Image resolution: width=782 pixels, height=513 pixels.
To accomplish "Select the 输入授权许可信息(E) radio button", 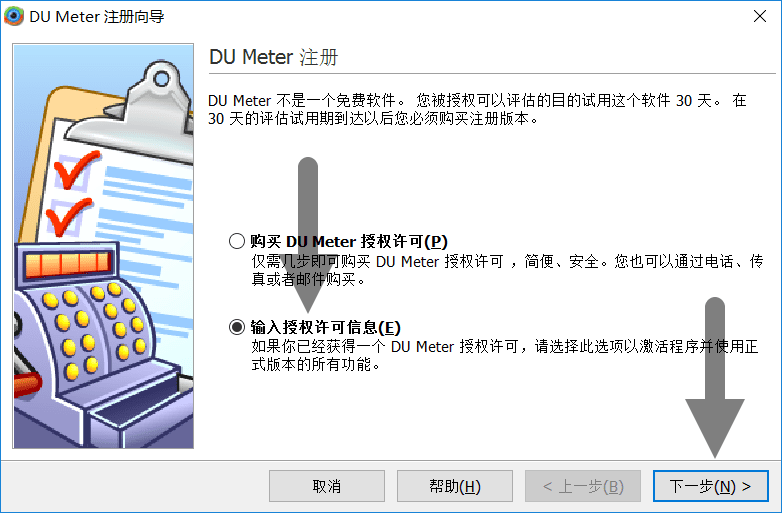I will click(236, 327).
